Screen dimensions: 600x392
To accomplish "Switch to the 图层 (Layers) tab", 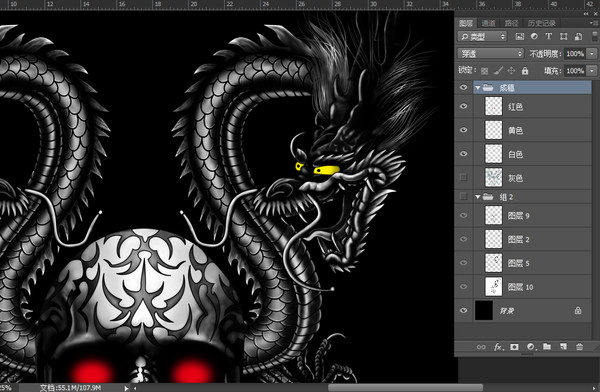I will pyautogui.click(x=466, y=23).
